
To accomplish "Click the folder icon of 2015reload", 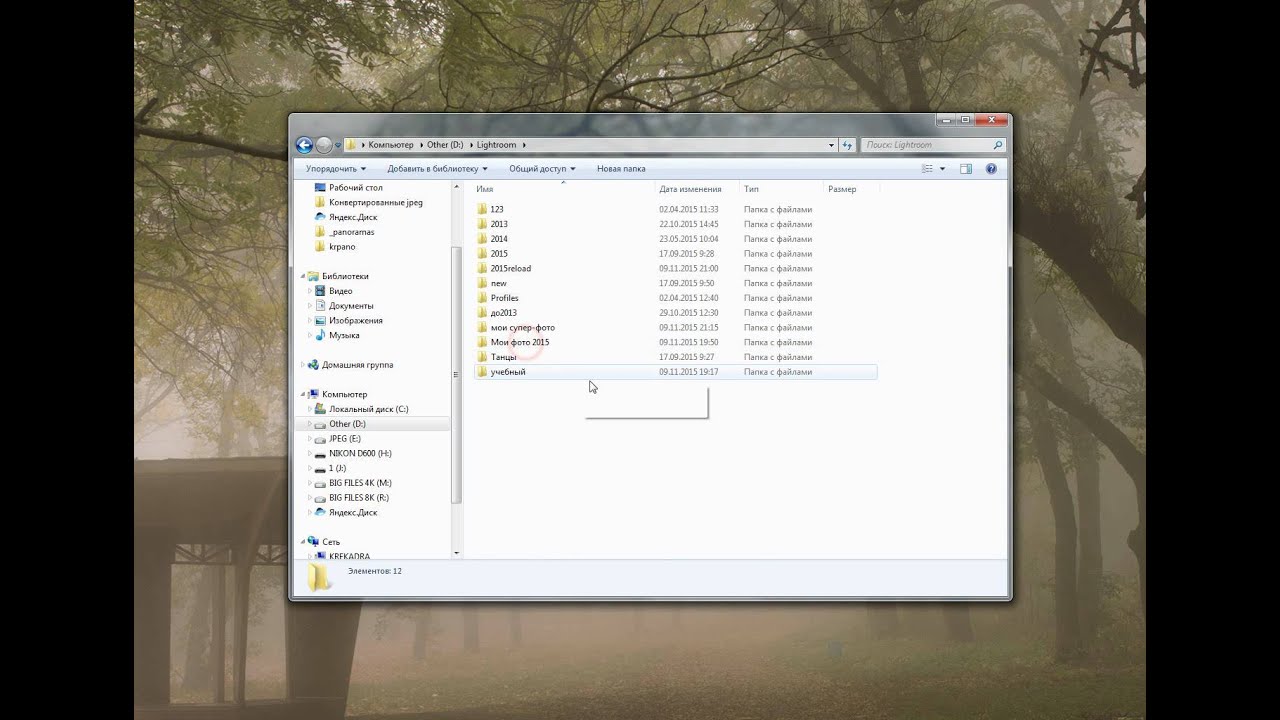I will coord(482,268).
